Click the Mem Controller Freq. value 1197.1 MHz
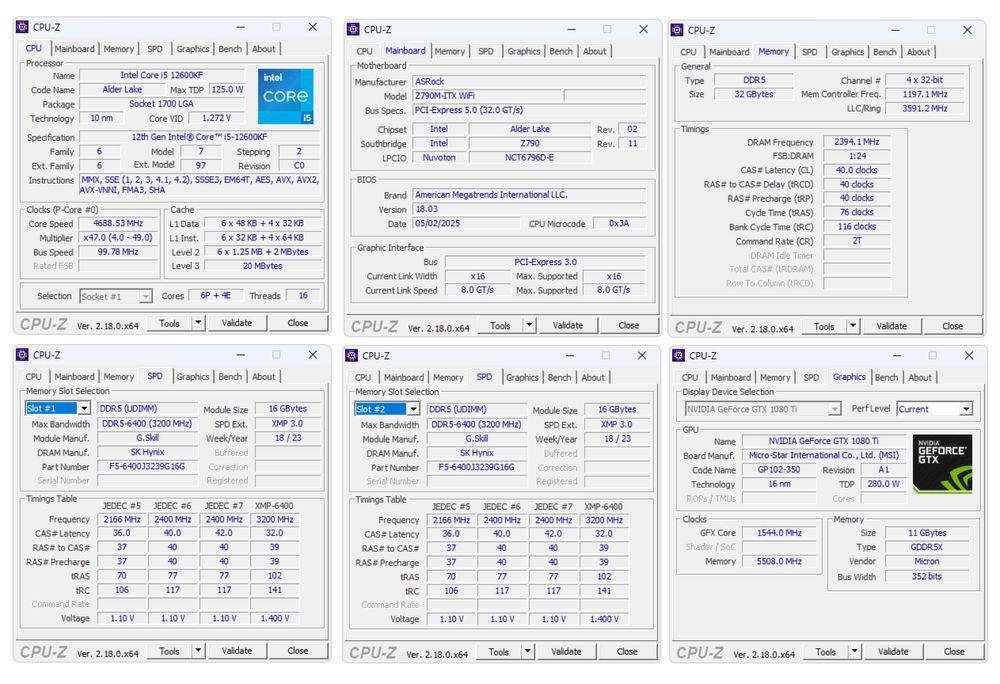Image resolution: width=1000 pixels, height=684 pixels. (x=924, y=94)
